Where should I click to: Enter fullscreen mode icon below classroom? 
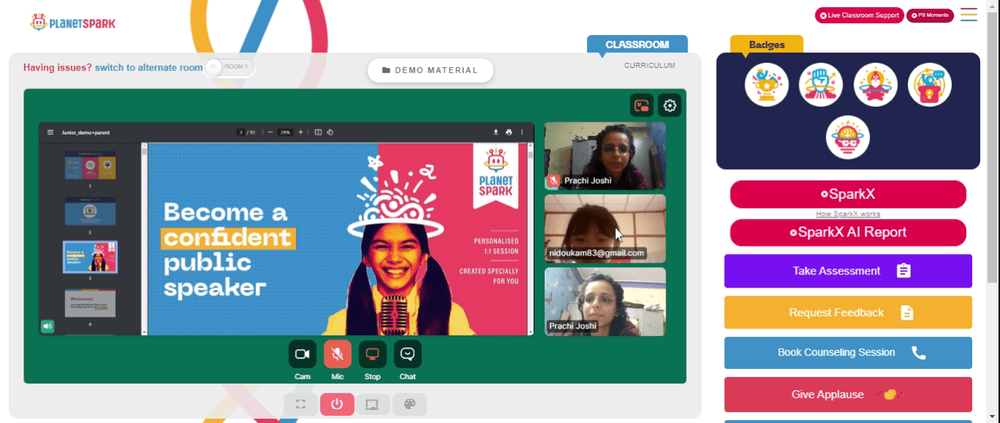[x=301, y=404]
